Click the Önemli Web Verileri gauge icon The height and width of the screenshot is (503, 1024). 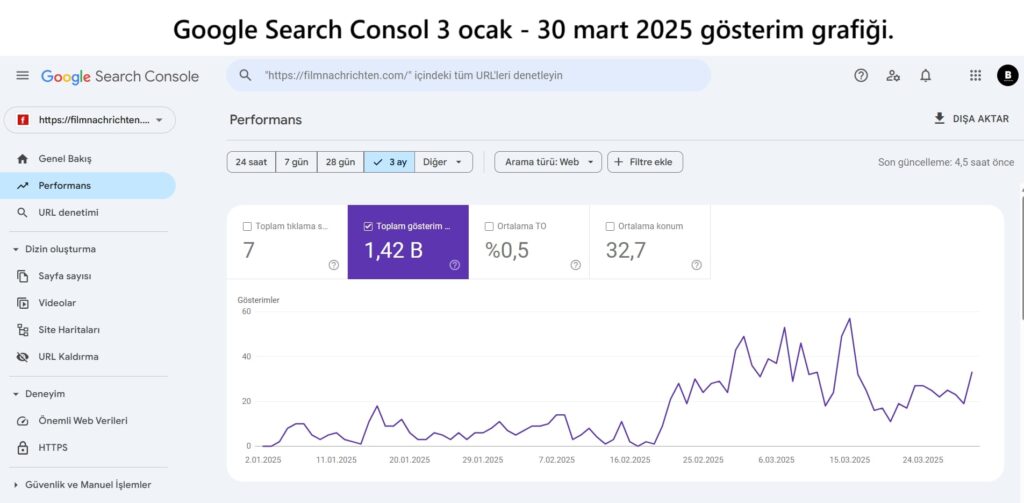click(x=23, y=421)
